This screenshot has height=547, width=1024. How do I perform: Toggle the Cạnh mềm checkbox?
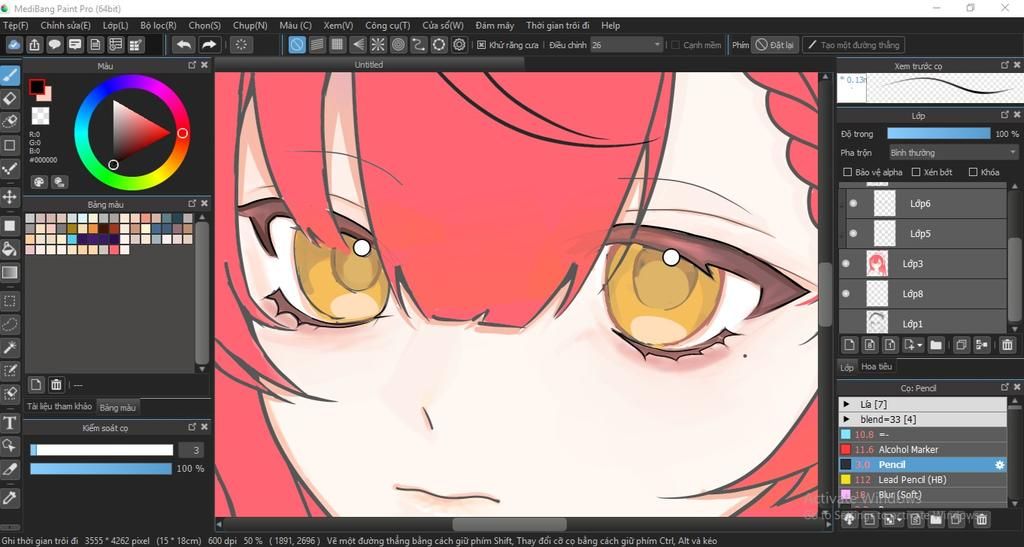[675, 45]
